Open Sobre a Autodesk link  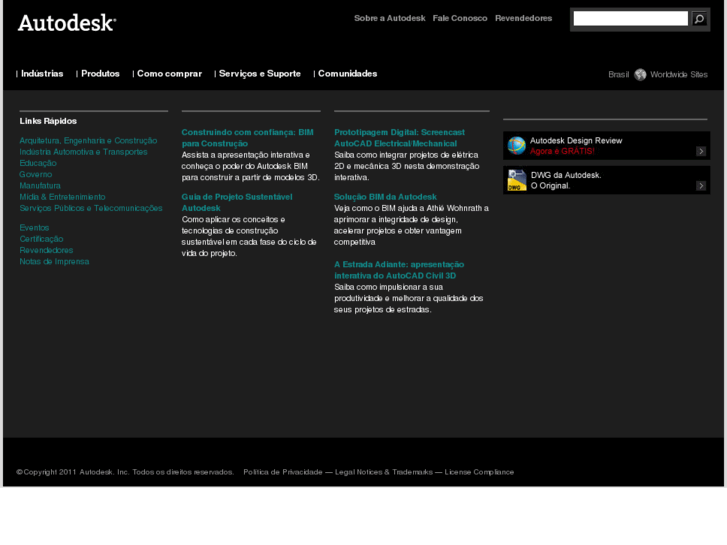point(389,18)
